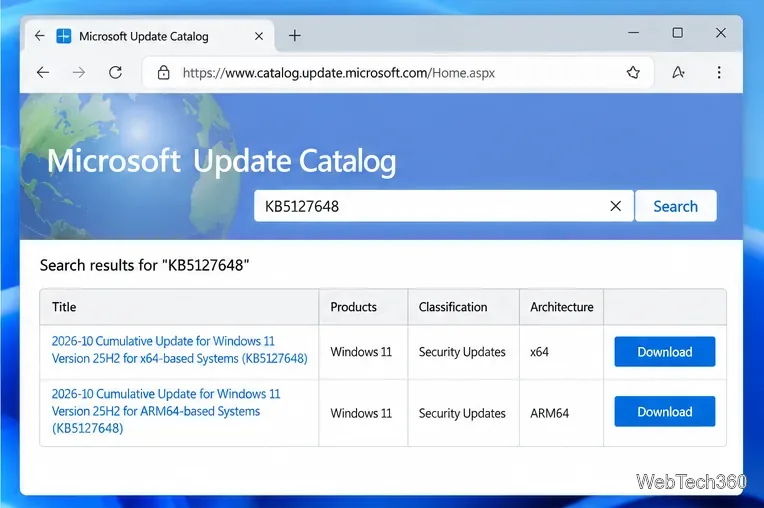Click the 'Search results for "KB5127648"' text
This screenshot has width=764, height=508.
144,265
